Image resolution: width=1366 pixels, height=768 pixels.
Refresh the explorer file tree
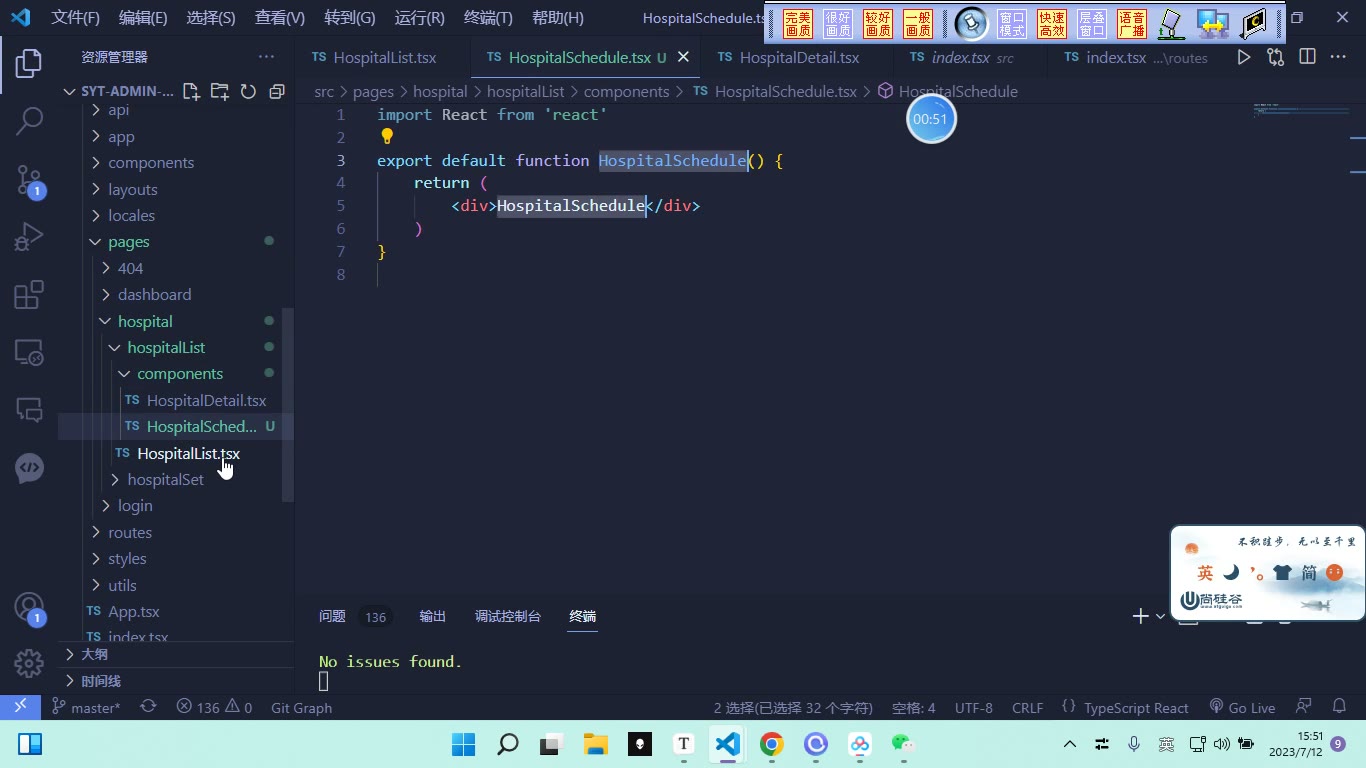(248, 91)
